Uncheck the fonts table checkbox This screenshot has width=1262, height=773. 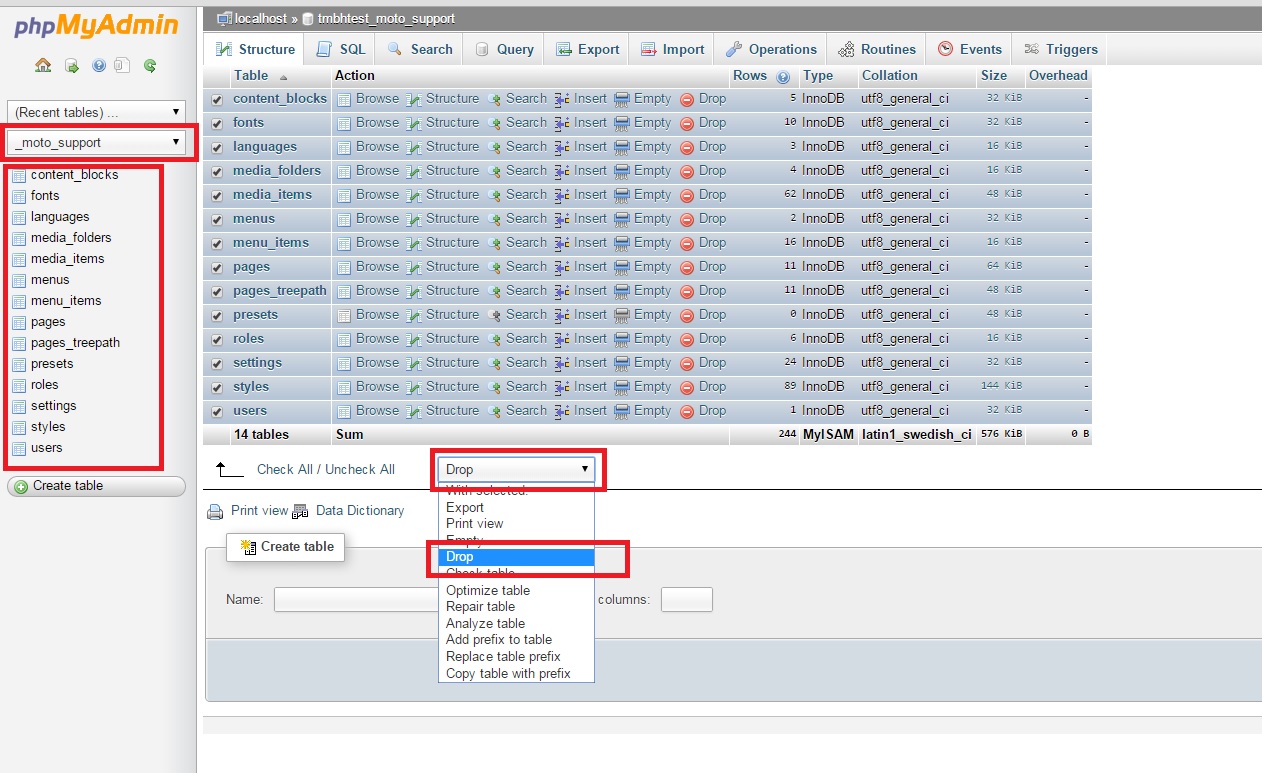pyautogui.click(x=217, y=123)
